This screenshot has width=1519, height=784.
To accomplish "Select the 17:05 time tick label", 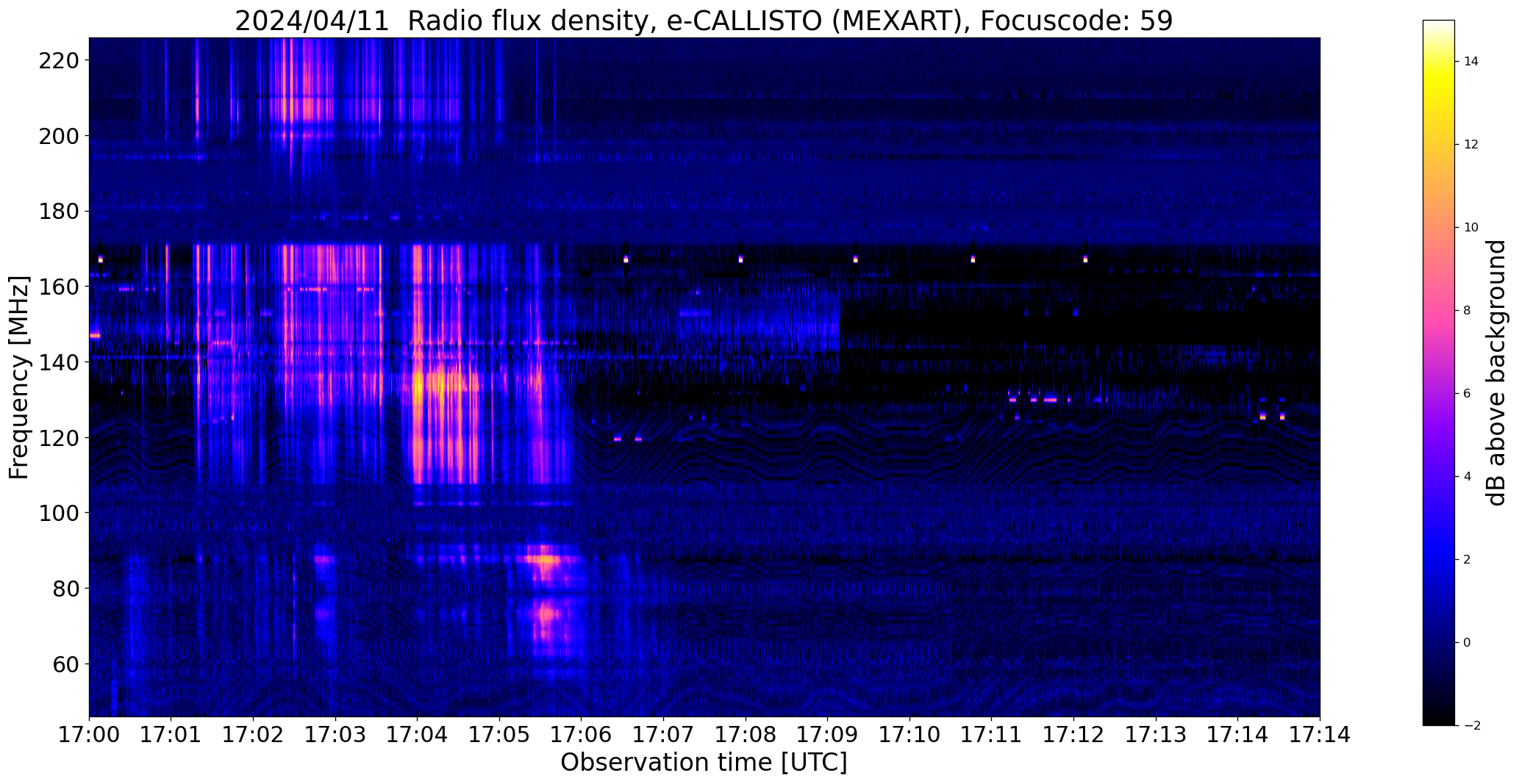I will 499,736.
